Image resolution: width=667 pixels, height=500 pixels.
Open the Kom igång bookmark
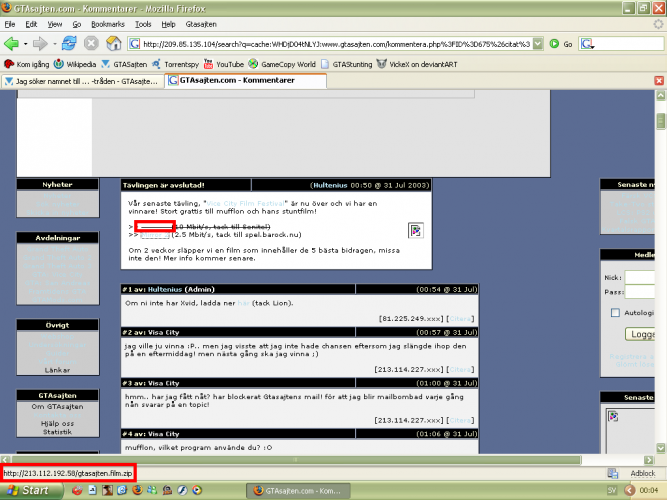[27, 64]
